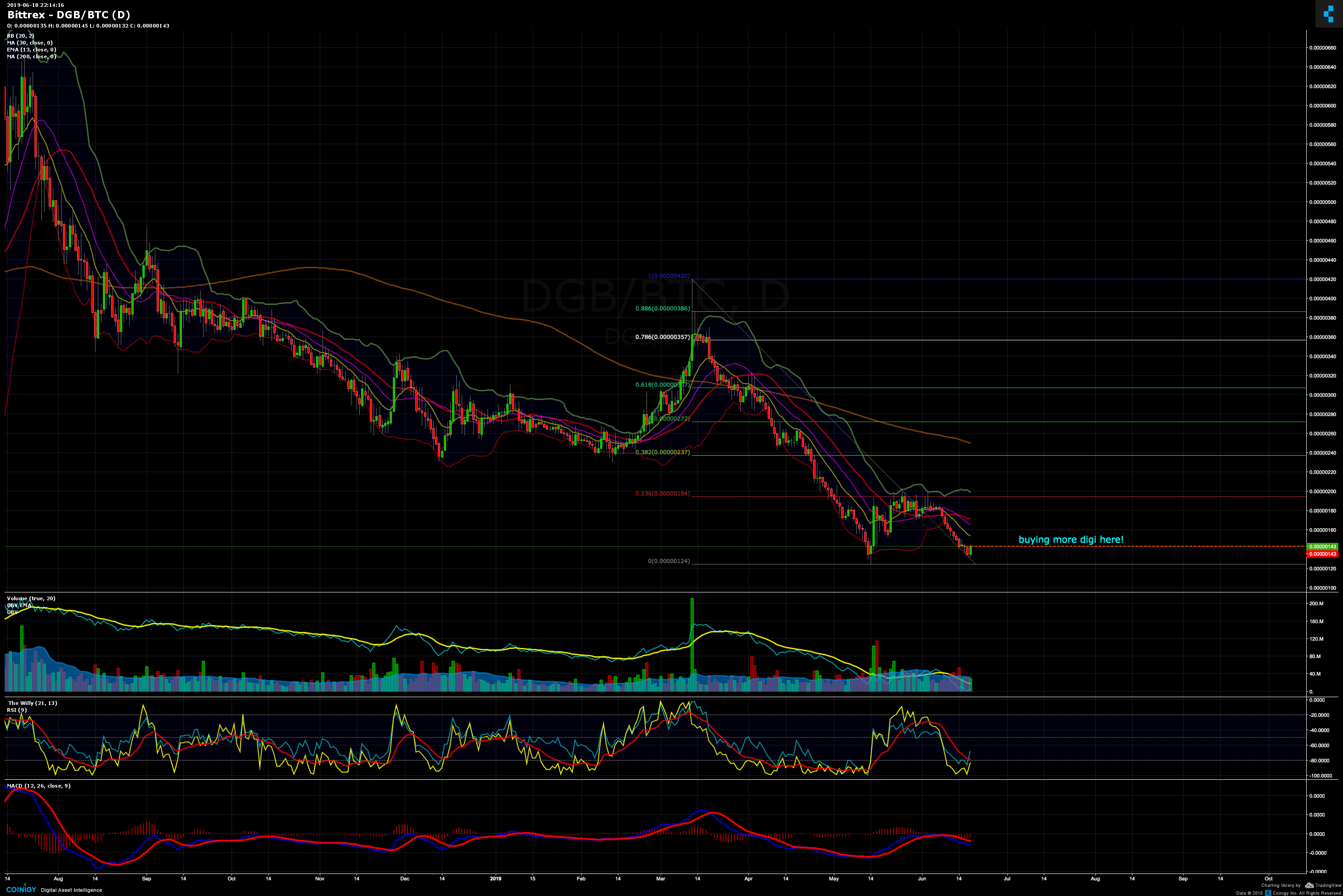Click 0.00000500 on the price axis
Screen dimensions: 1343x896
pyautogui.click(x=1323, y=202)
